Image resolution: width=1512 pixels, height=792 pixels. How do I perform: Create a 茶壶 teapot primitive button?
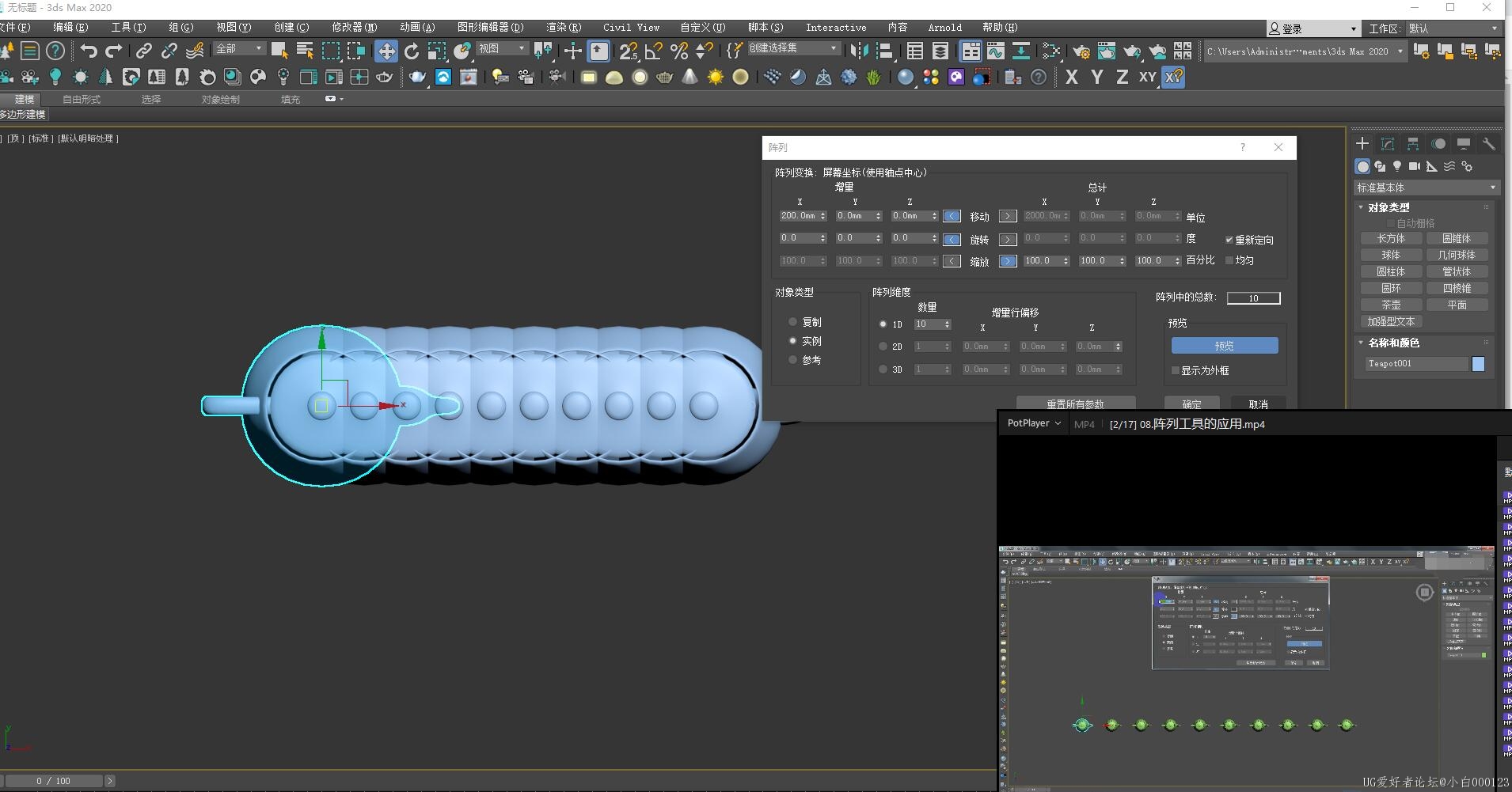(x=1391, y=305)
